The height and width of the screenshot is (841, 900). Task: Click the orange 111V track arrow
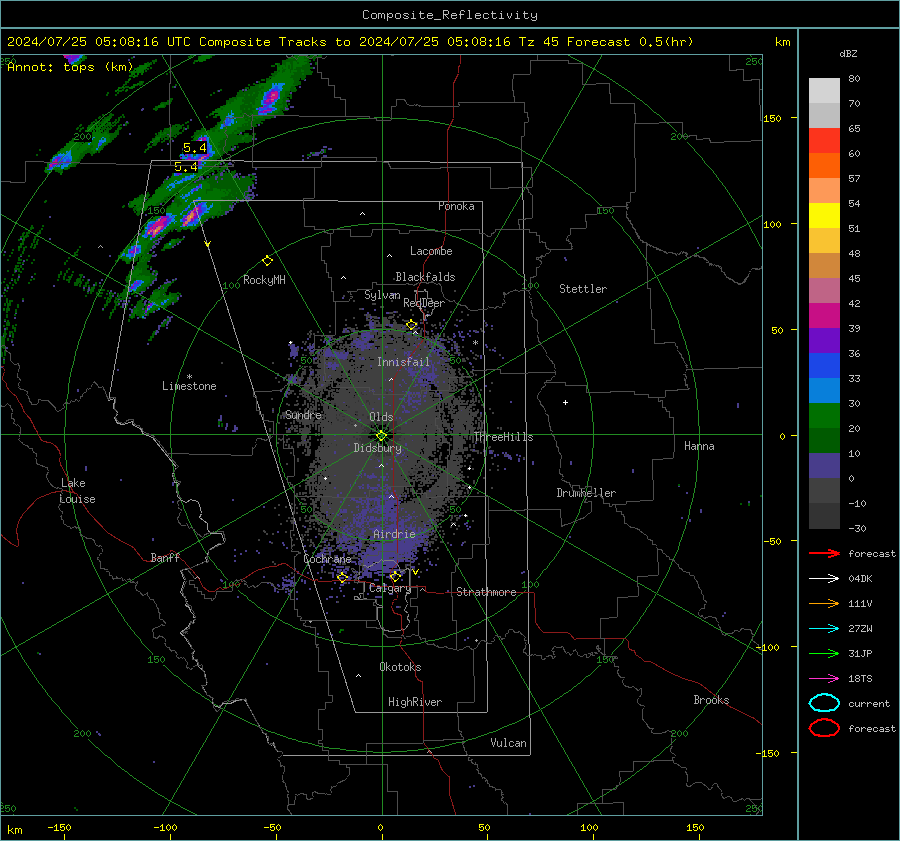click(824, 603)
